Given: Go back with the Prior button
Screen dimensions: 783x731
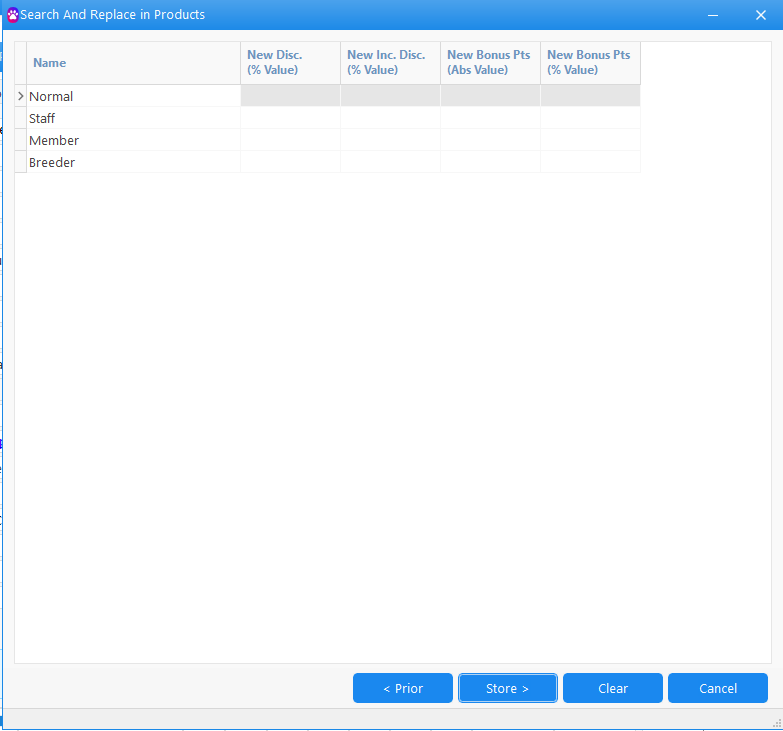Looking at the screenshot, I should click(403, 688).
